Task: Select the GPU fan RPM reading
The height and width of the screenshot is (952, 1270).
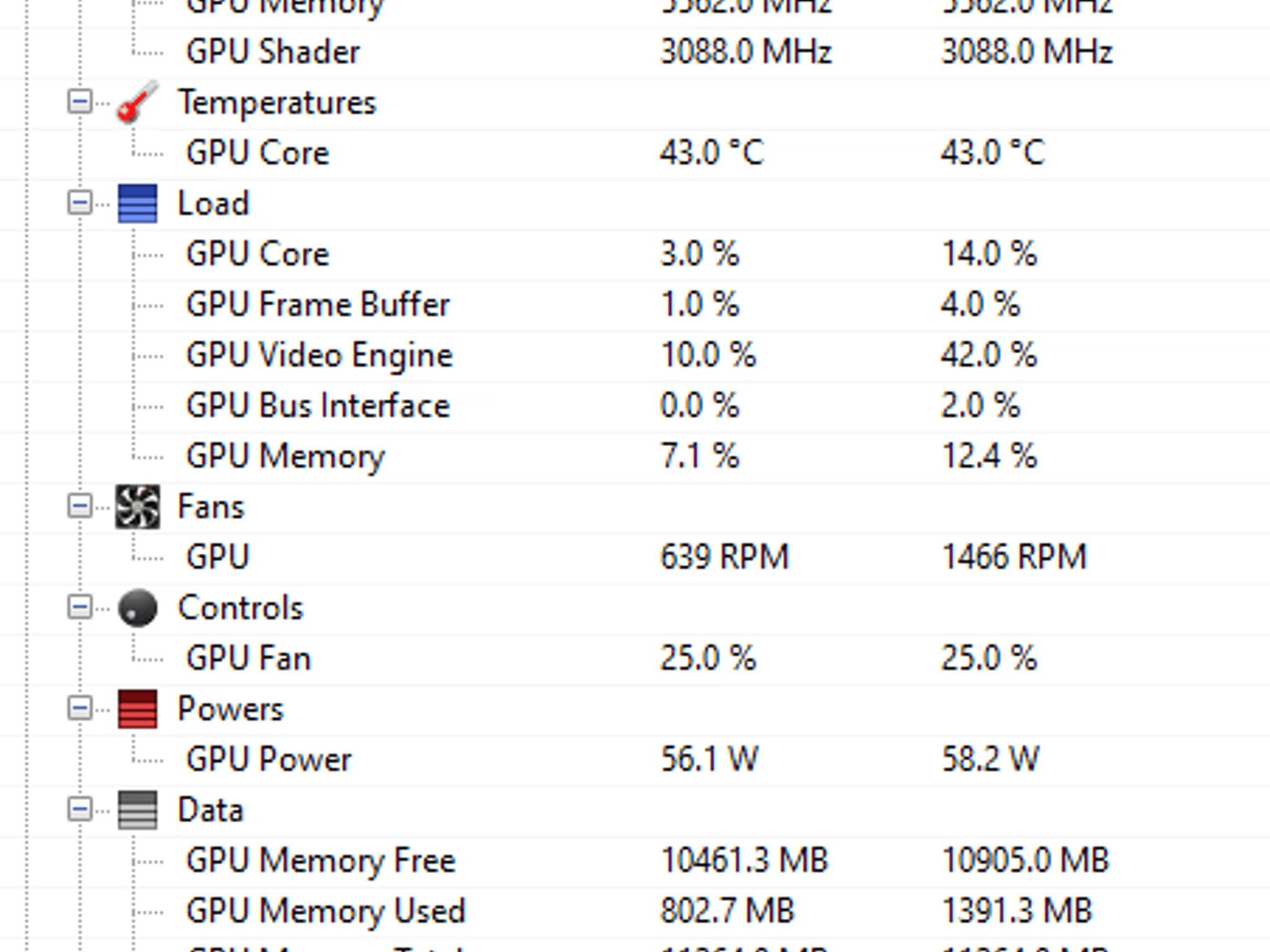Action: coord(724,557)
